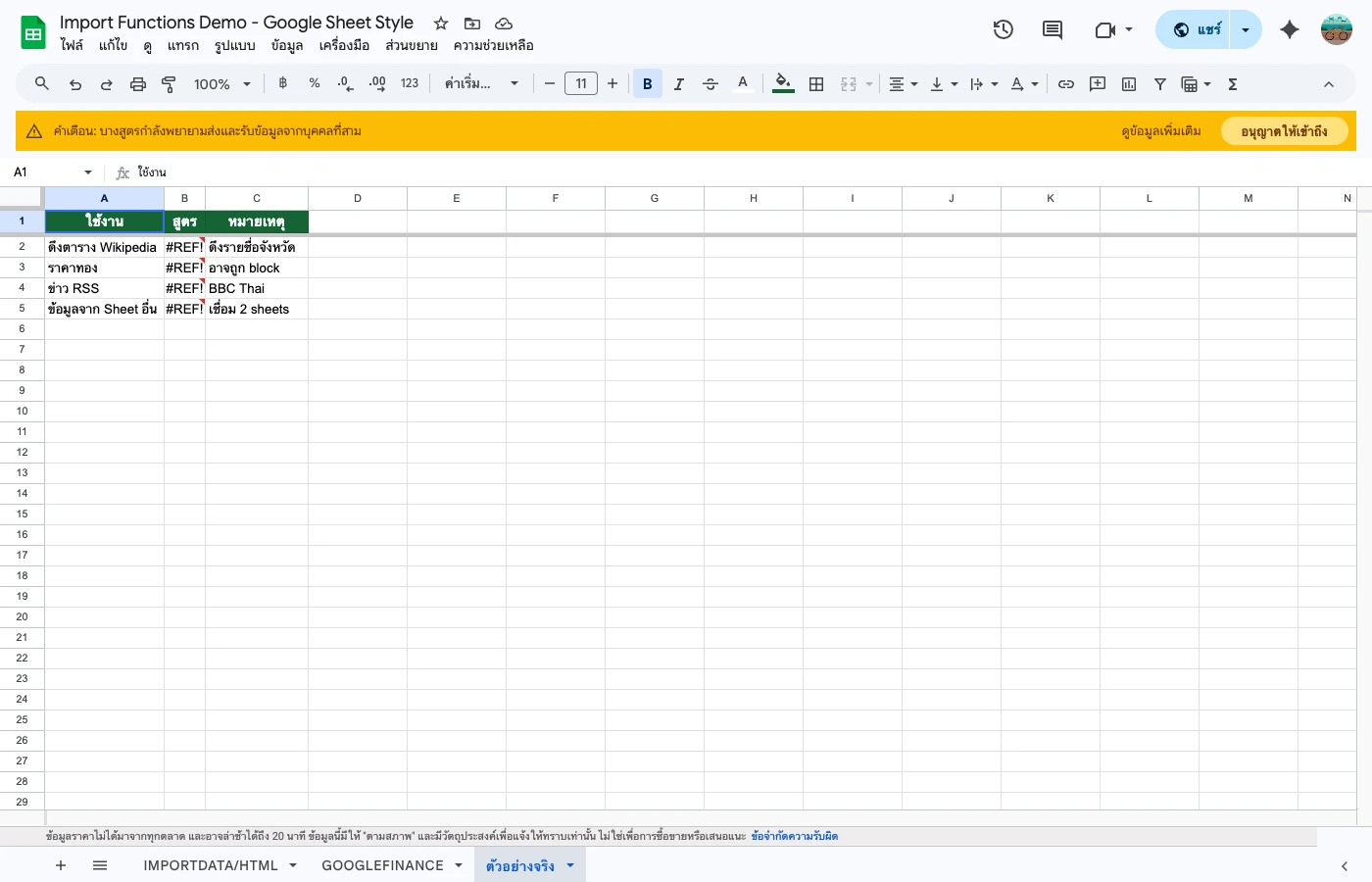Format value as percent
This screenshot has height=882, width=1372.
tap(314, 83)
